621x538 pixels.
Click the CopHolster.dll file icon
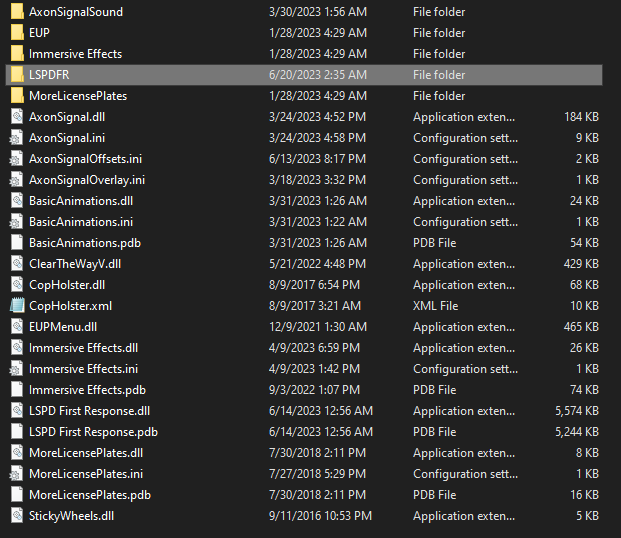17,285
